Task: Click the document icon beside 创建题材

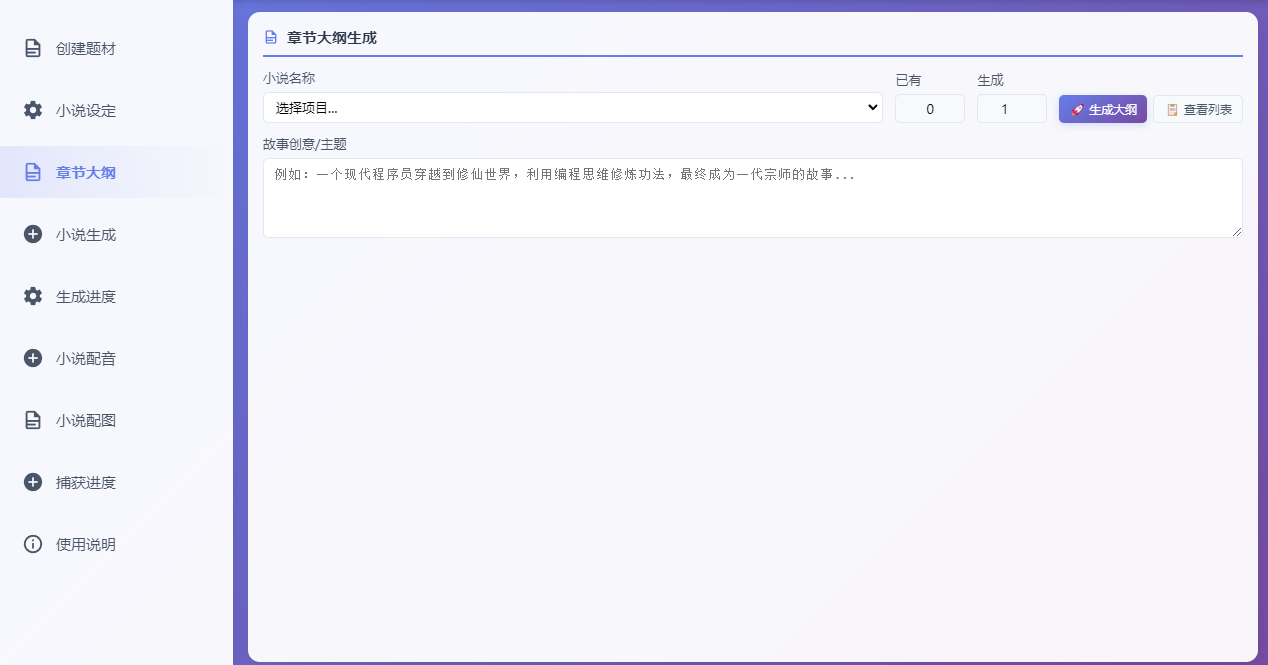Action: click(33, 48)
